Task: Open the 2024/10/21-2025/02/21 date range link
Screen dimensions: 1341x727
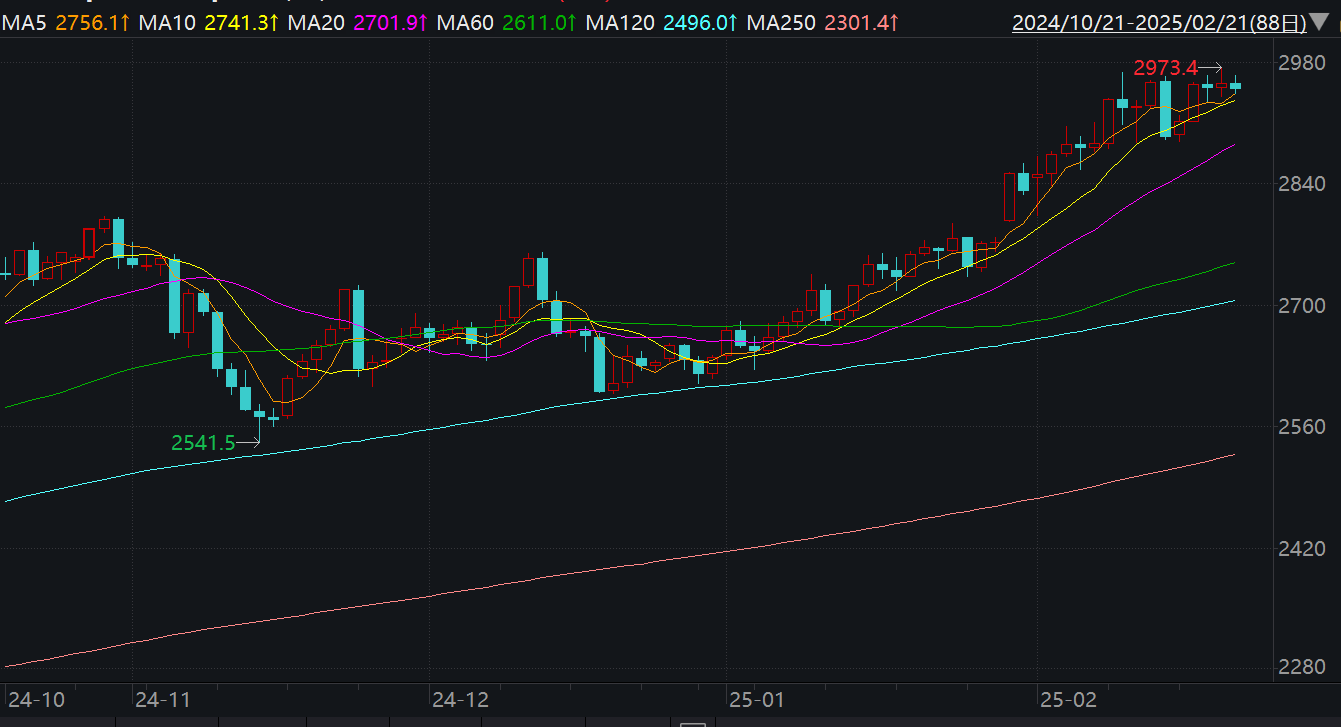Action: pyautogui.click(x=1158, y=22)
